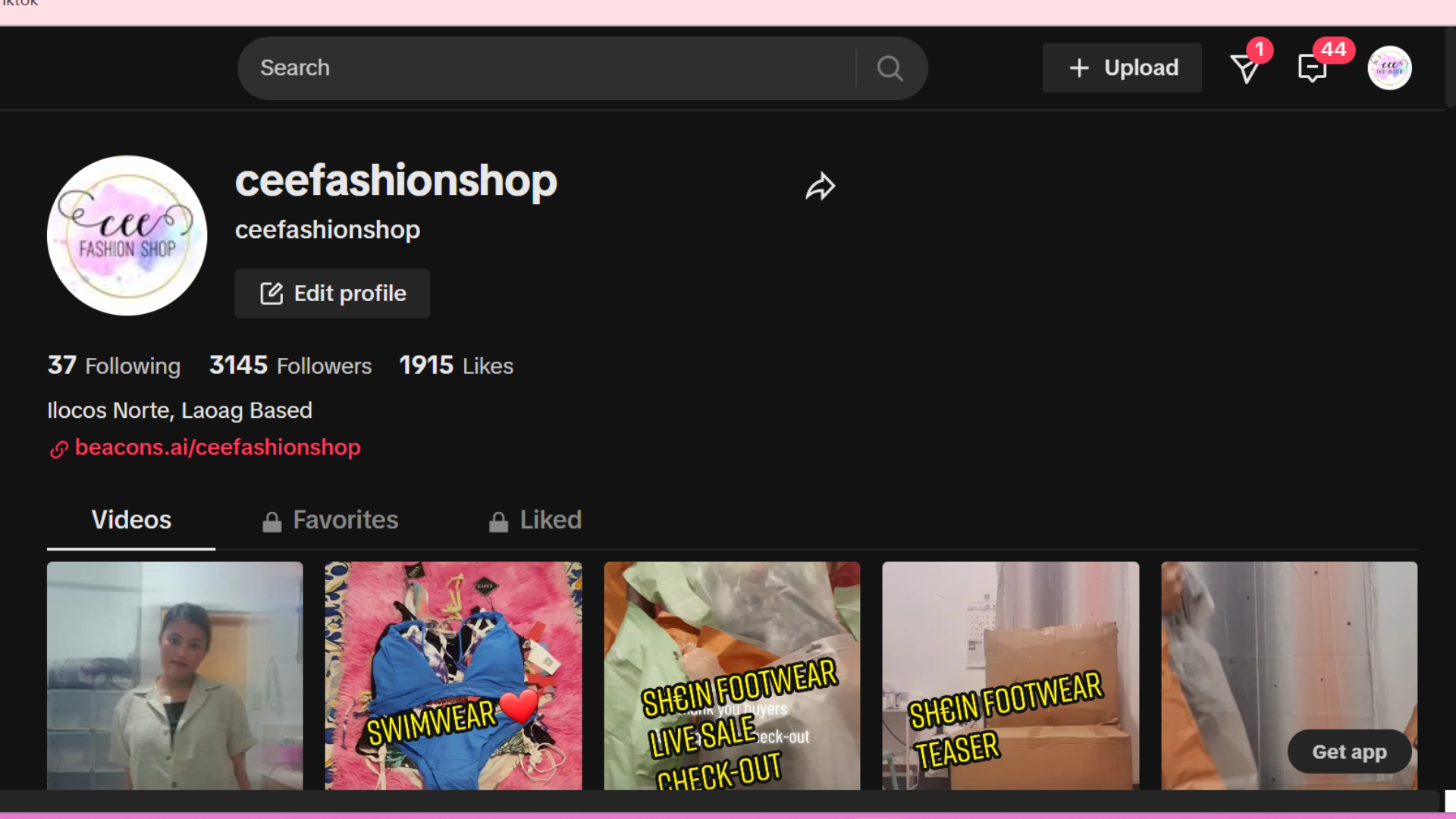The width and height of the screenshot is (1456, 819).
Task: Click the link icon beside beacons.ai
Action: 59,449
